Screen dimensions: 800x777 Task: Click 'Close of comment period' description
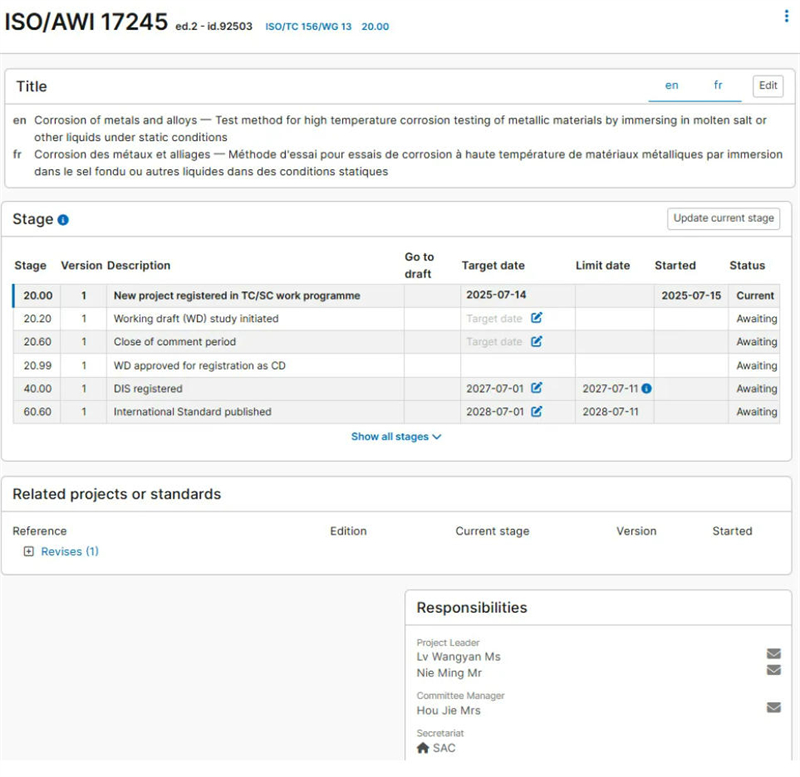click(174, 342)
